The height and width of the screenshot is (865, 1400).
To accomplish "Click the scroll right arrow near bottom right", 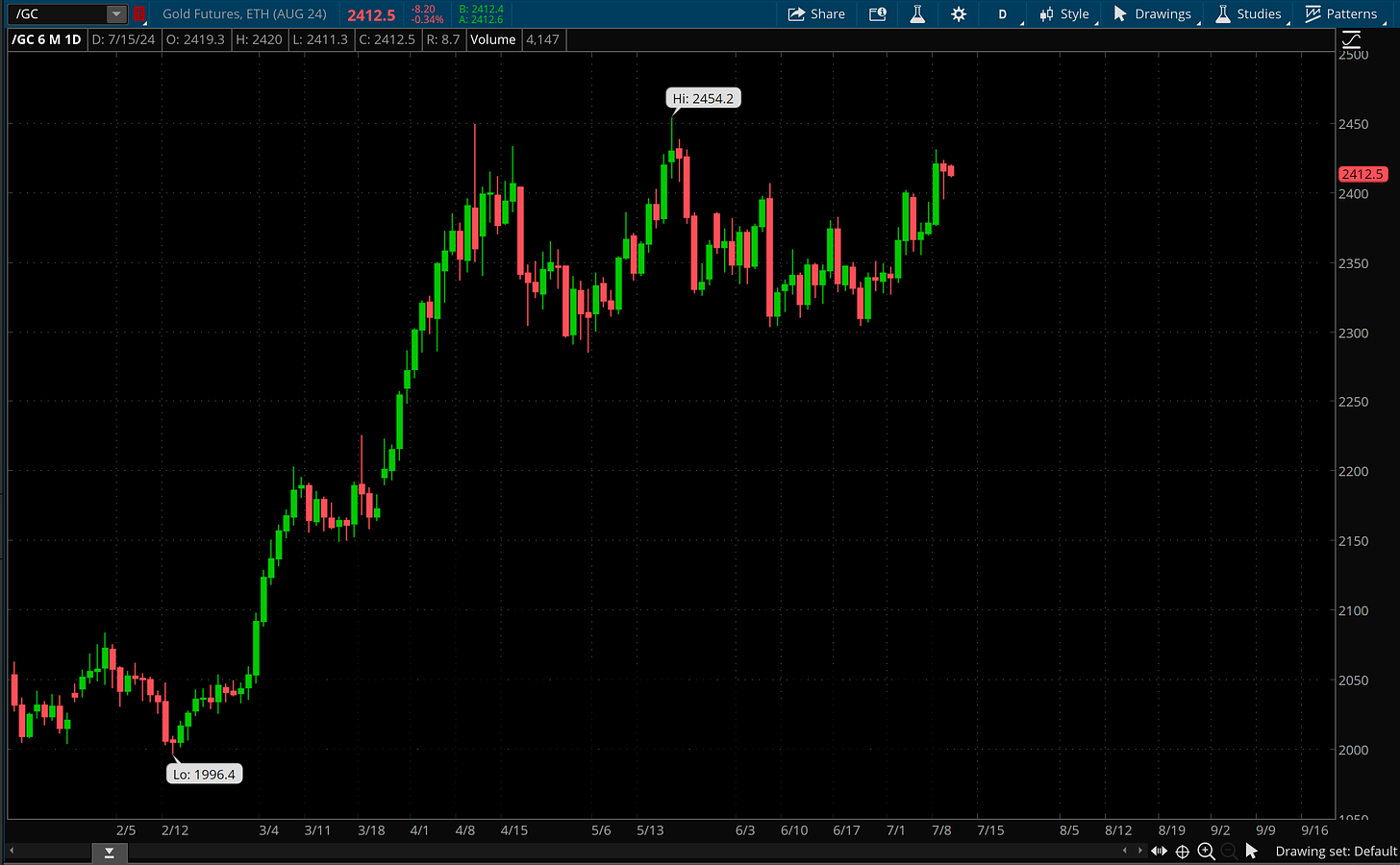I will (x=1140, y=851).
